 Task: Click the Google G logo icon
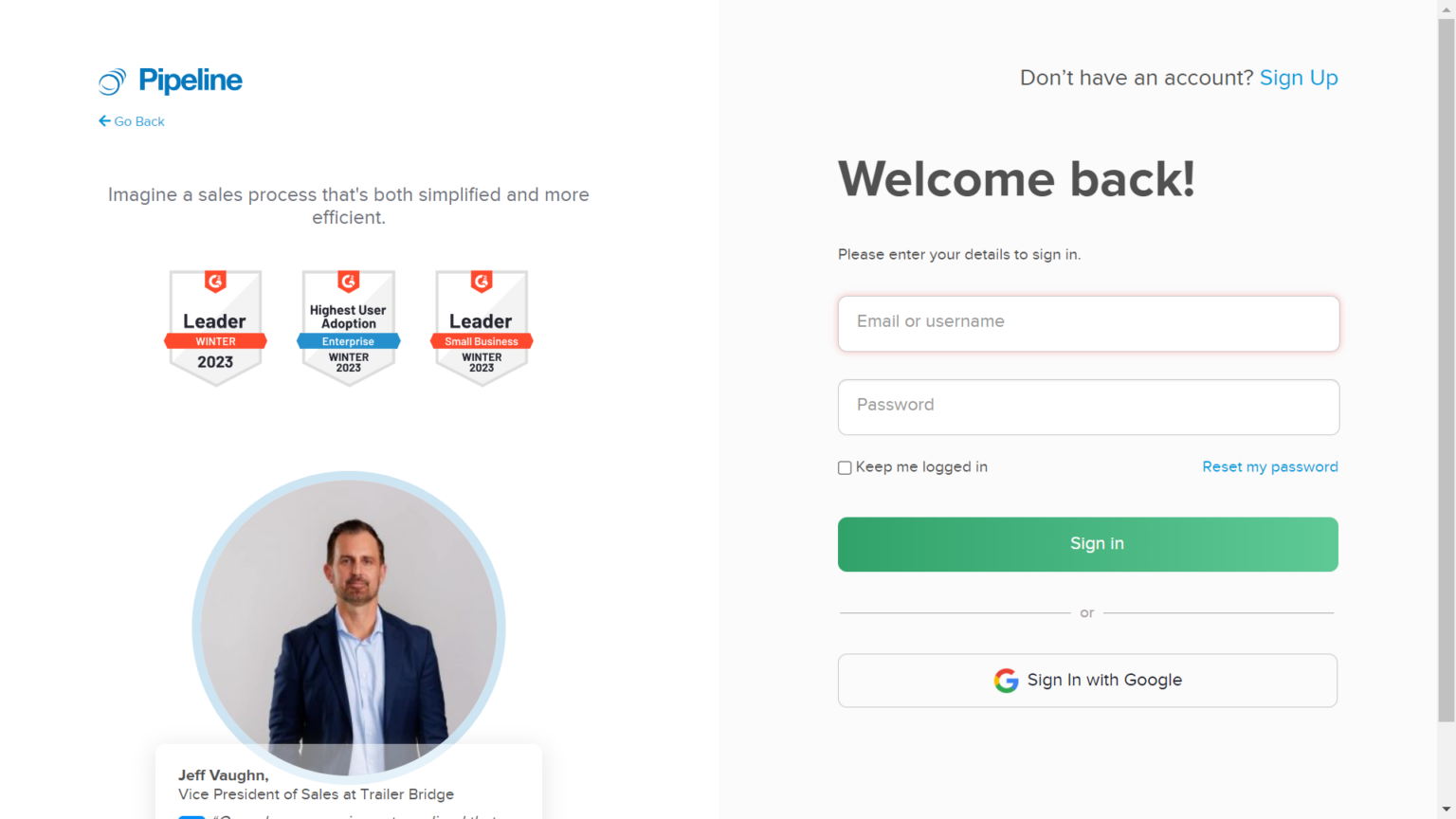(1006, 681)
